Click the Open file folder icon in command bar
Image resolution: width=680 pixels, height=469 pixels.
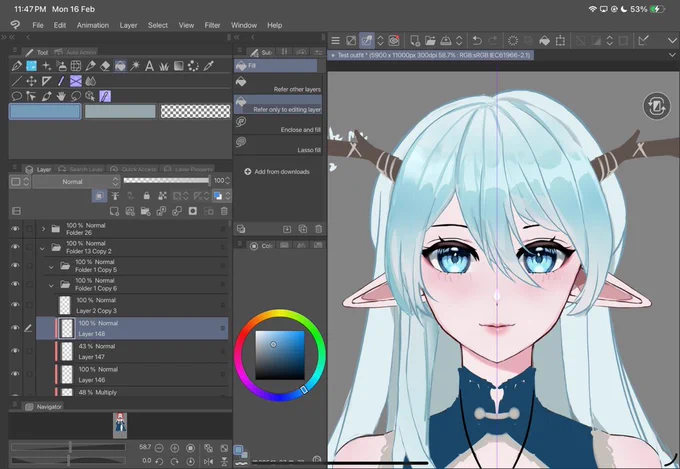click(430, 41)
